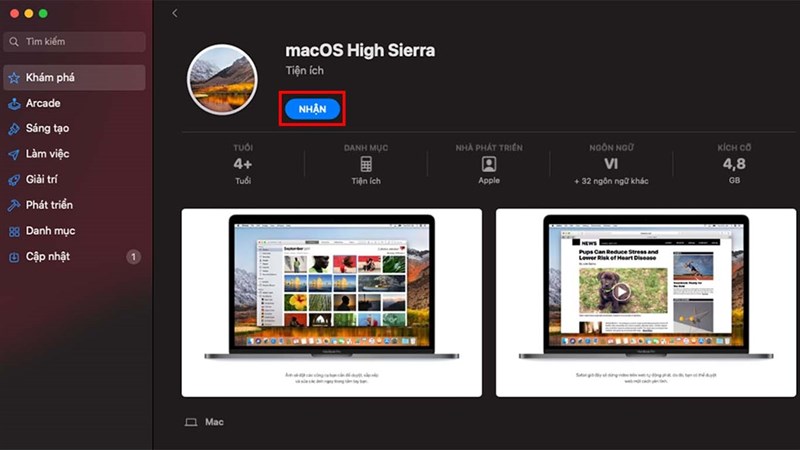Click the Phát triển hammer icon
The width and height of the screenshot is (800, 450).
[x=14, y=205]
